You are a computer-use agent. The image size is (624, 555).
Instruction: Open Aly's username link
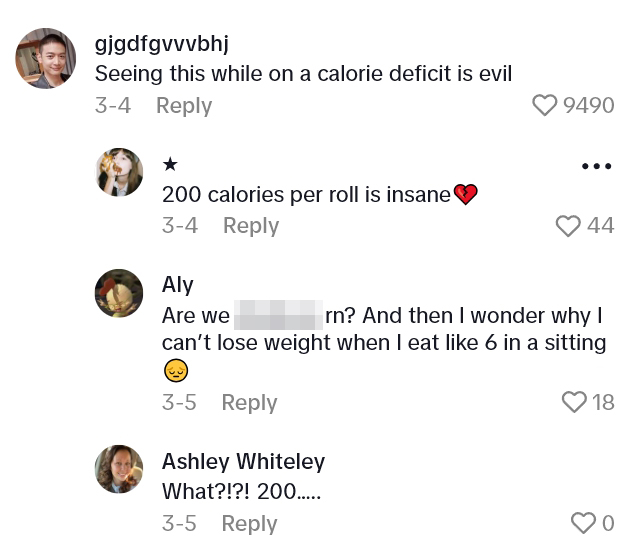click(176, 284)
